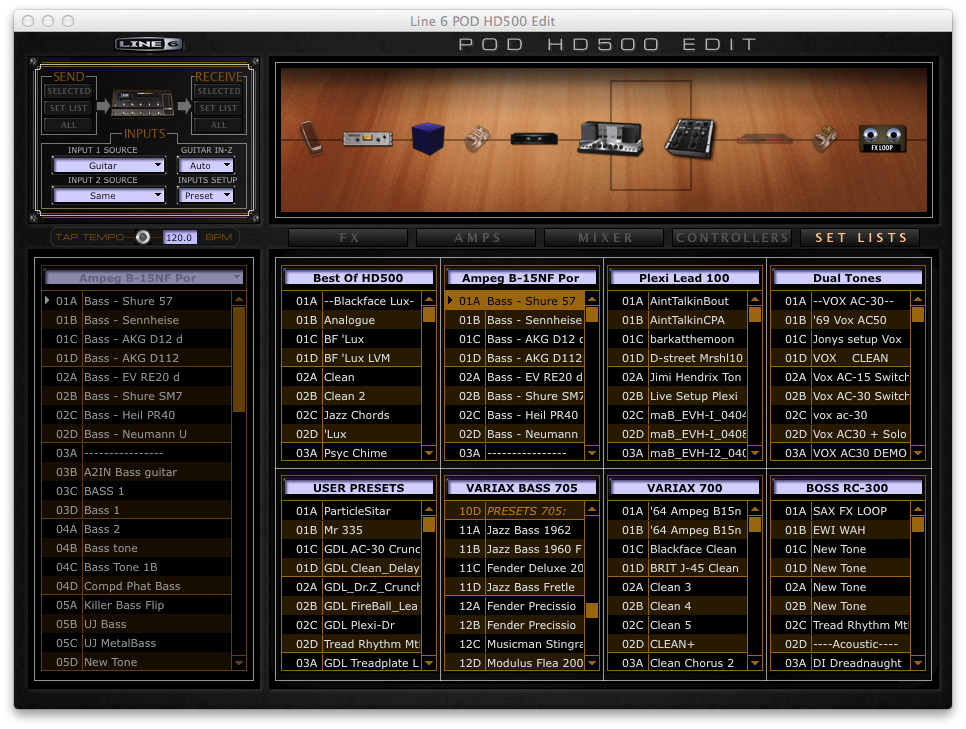Select pedal block left of black rack
The width and height of the screenshot is (966, 729).
(477, 138)
